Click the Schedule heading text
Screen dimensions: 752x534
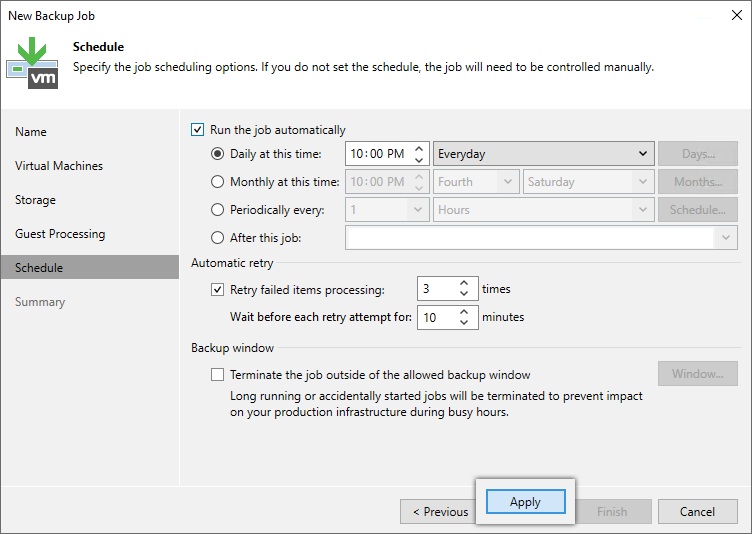98,47
